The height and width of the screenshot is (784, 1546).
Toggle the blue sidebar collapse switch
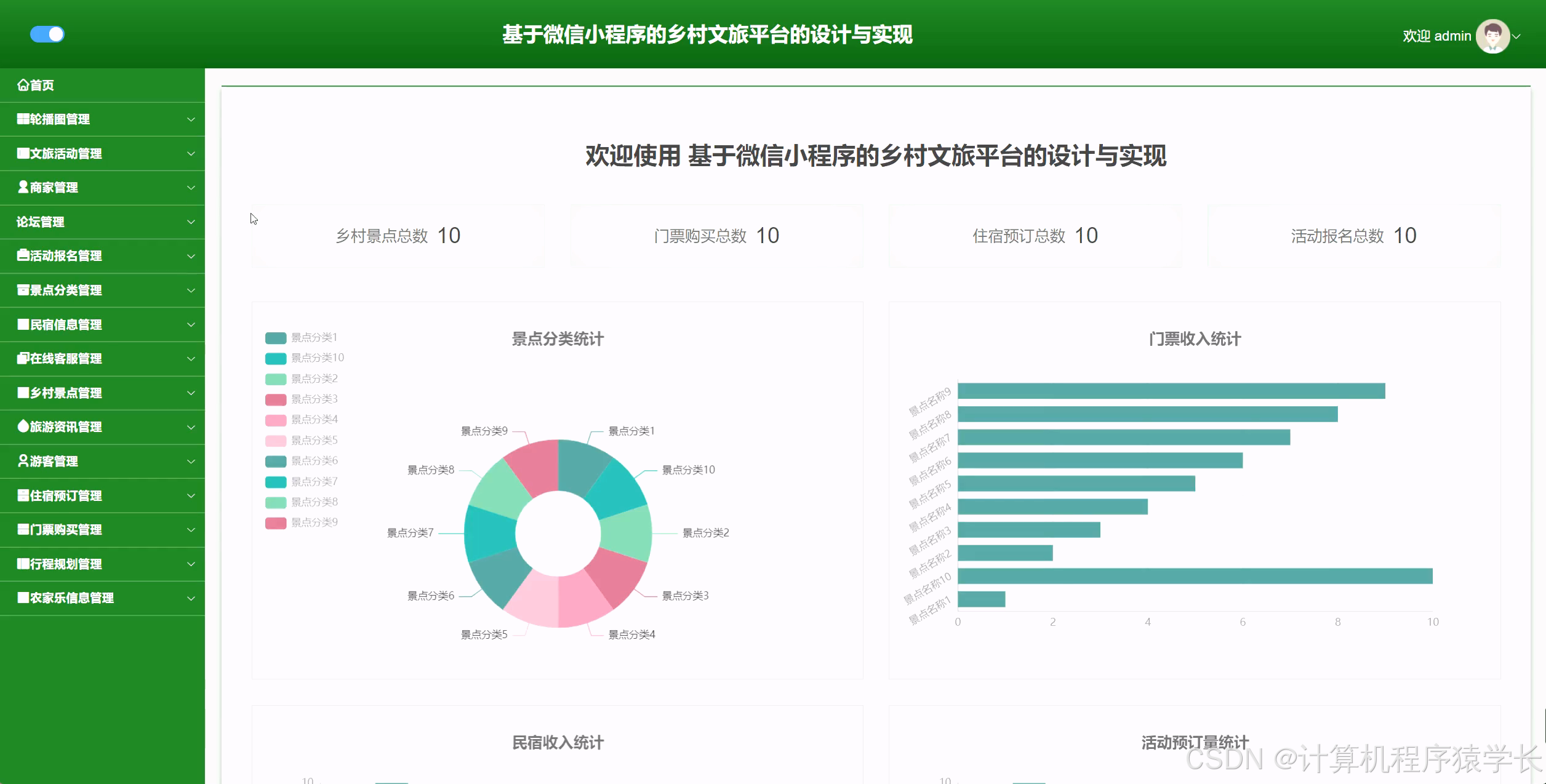coord(47,34)
